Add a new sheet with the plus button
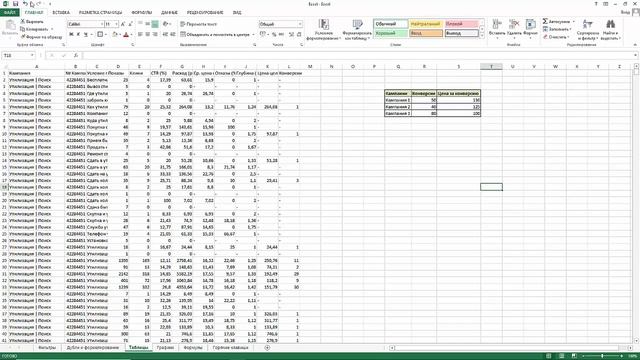The width and height of the screenshot is (640, 360). click(x=267, y=348)
